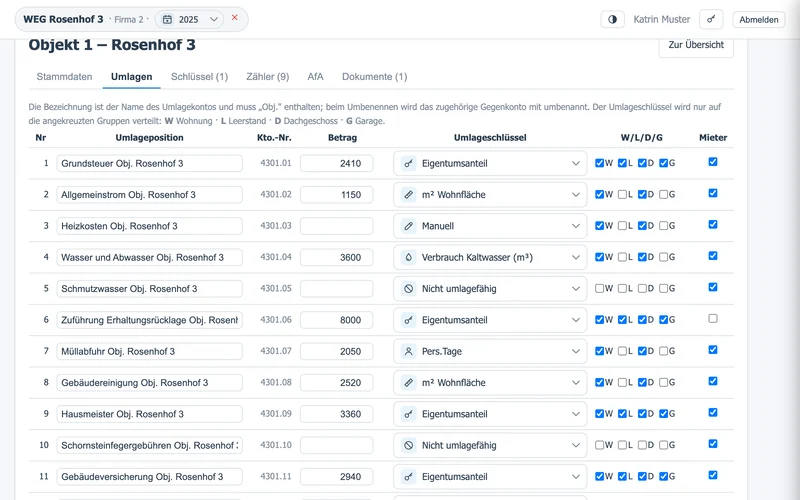Click the calendar icon before 2025

point(167,19)
